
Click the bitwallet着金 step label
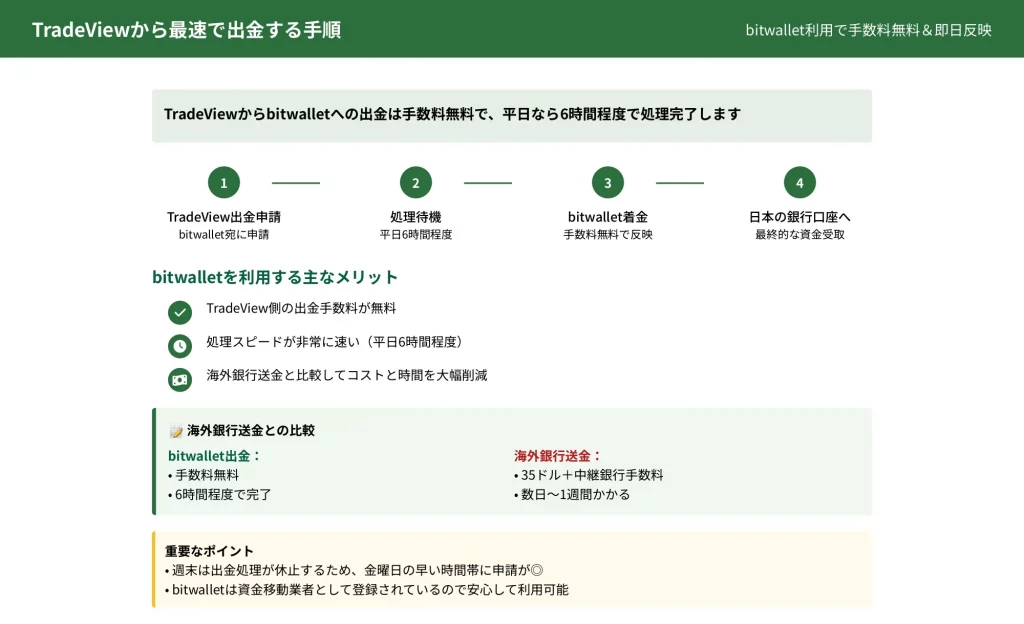pyautogui.click(x=608, y=216)
